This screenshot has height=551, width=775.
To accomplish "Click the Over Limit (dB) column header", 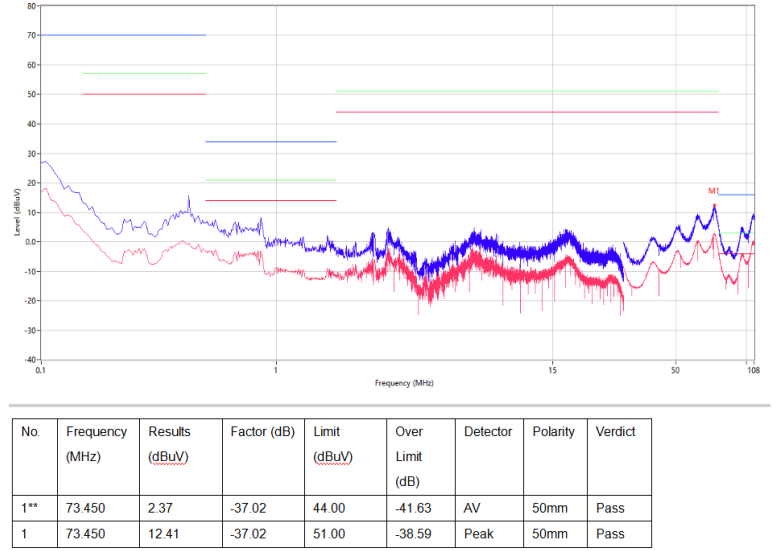I will [x=409, y=456].
